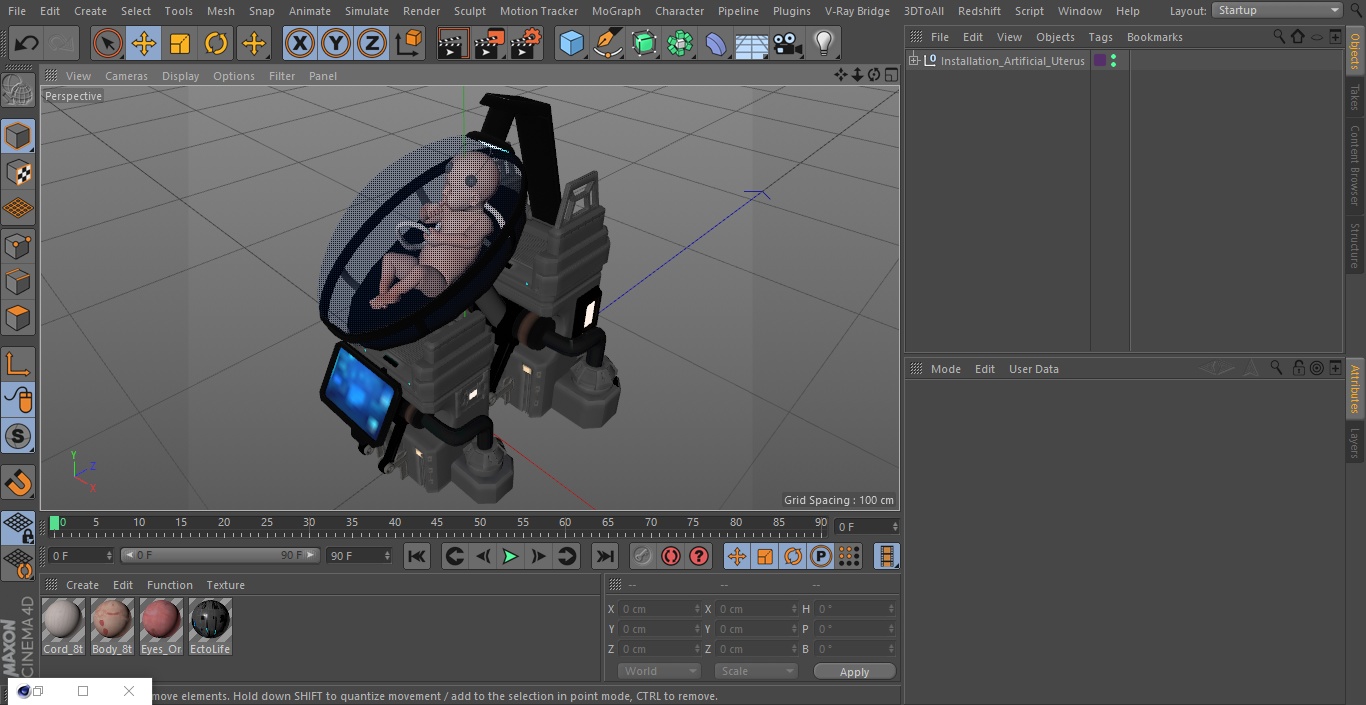The width and height of the screenshot is (1366, 705).
Task: Add a Cube primitive object
Action: (x=571, y=44)
